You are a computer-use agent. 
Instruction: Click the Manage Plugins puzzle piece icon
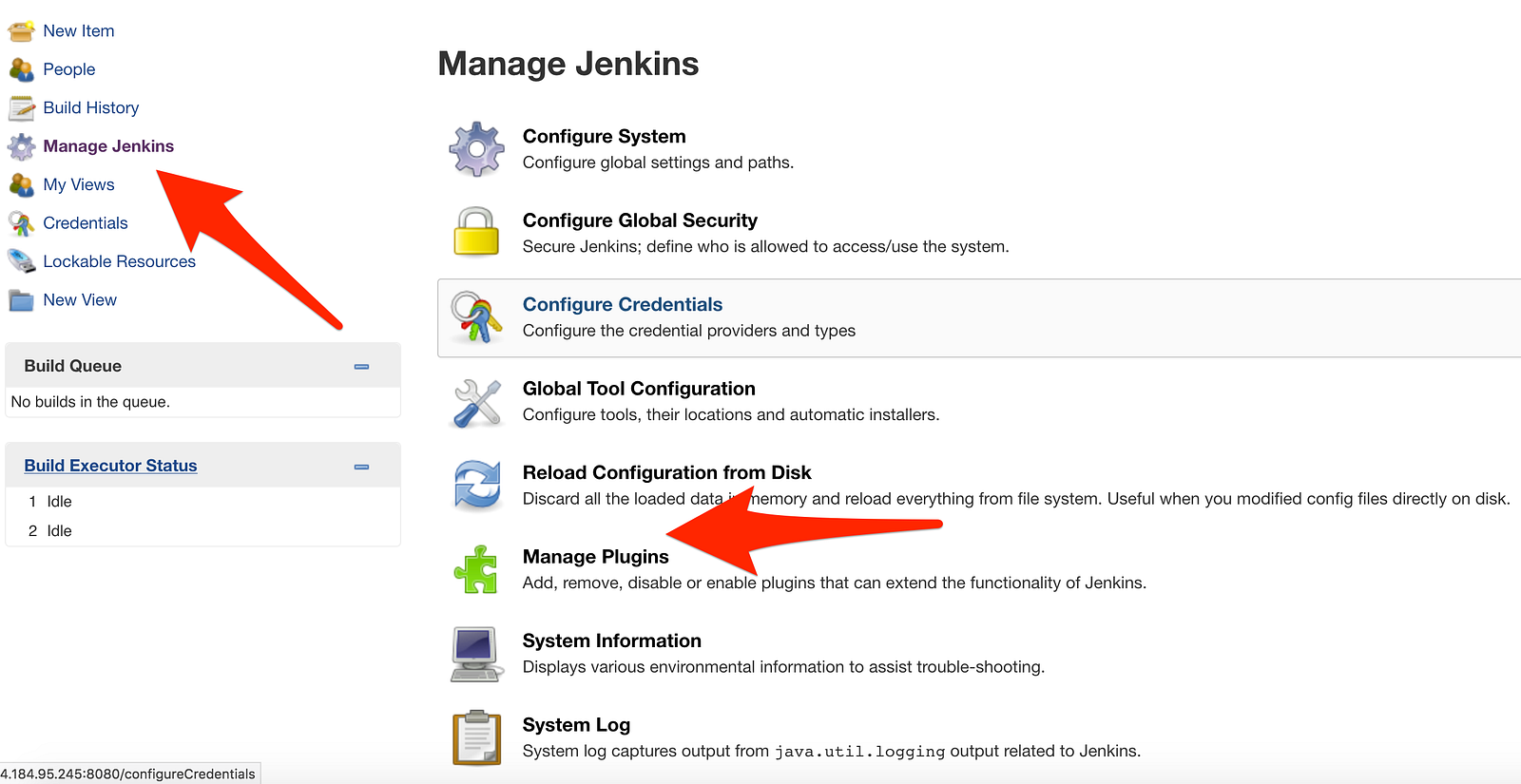[x=476, y=569]
